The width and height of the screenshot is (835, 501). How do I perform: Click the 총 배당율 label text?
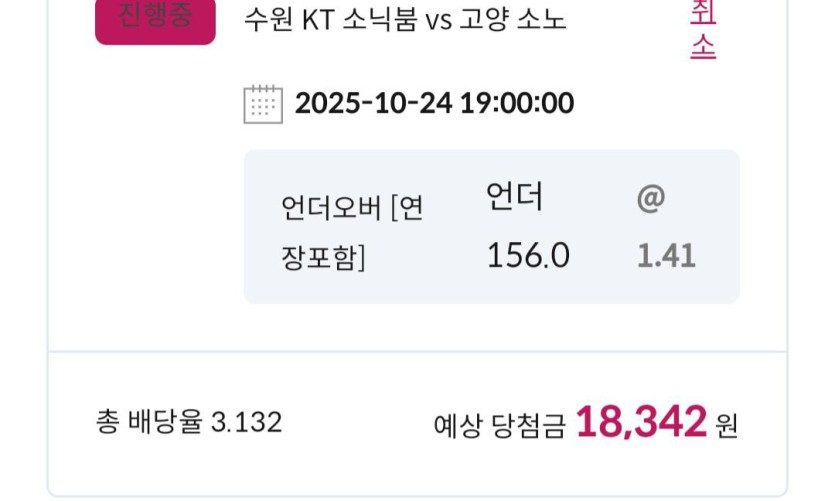pyautogui.click(x=149, y=422)
